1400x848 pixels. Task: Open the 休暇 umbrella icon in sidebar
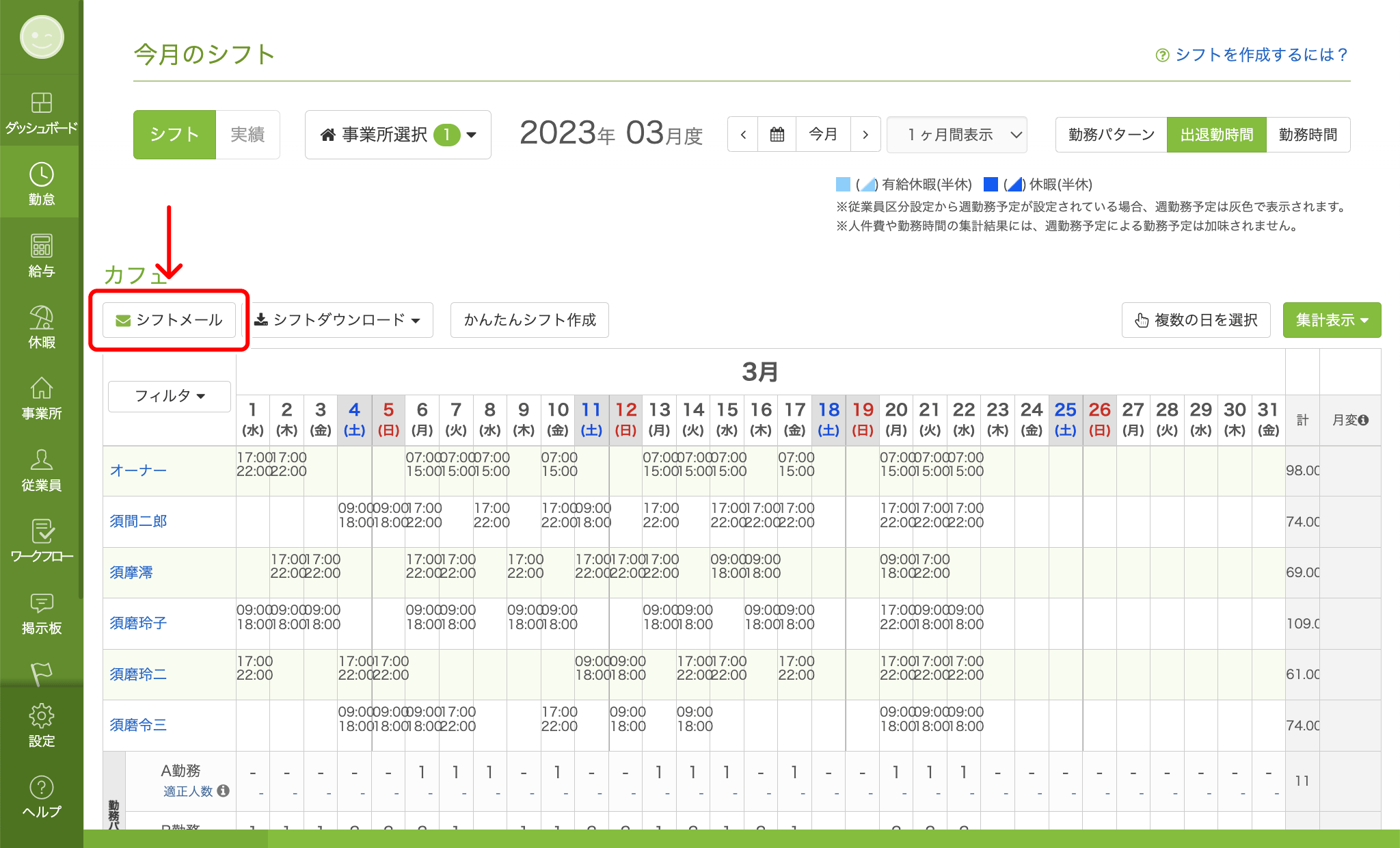[x=41, y=326]
